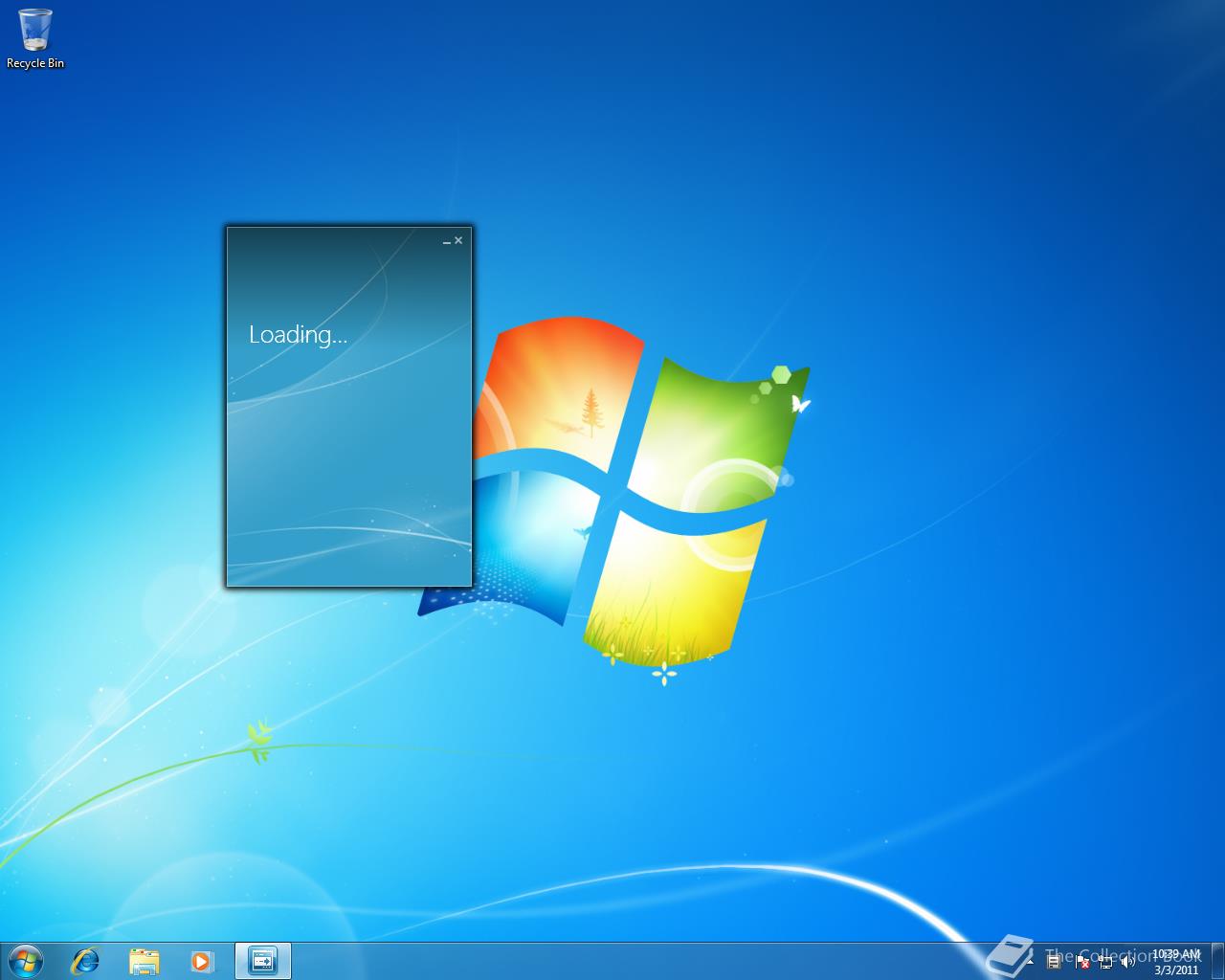This screenshot has height=980, width=1225.
Task: Open the volume speaker tray icon
Action: [1128, 962]
